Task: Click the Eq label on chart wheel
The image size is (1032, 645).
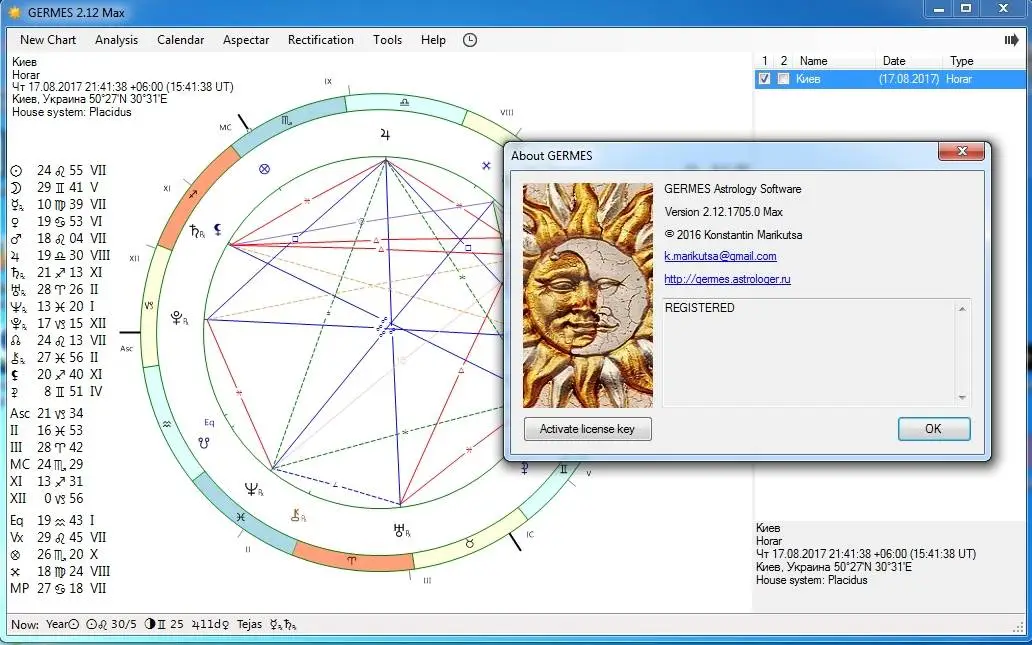Action: coord(209,423)
